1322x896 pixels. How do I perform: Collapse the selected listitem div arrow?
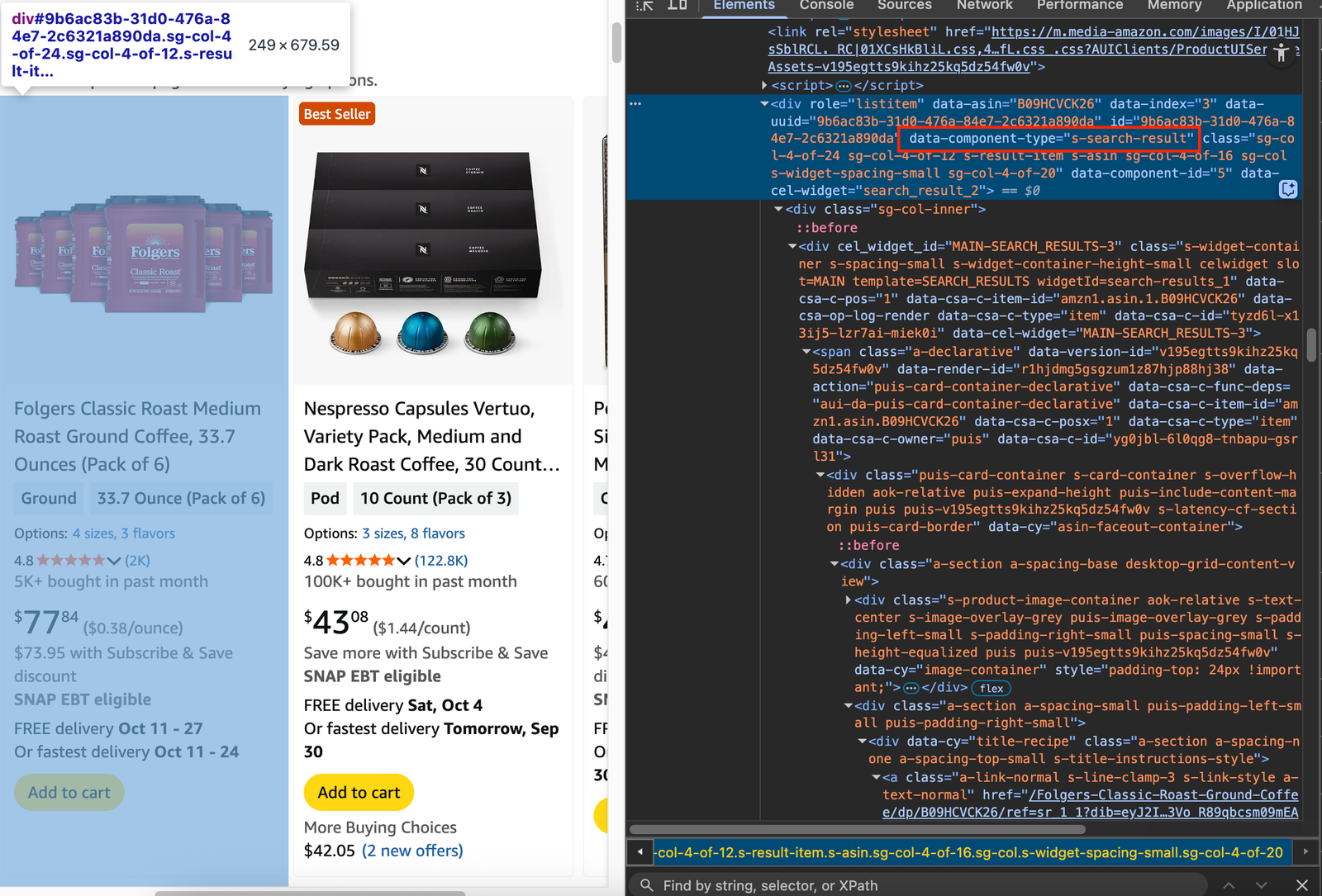(x=764, y=104)
